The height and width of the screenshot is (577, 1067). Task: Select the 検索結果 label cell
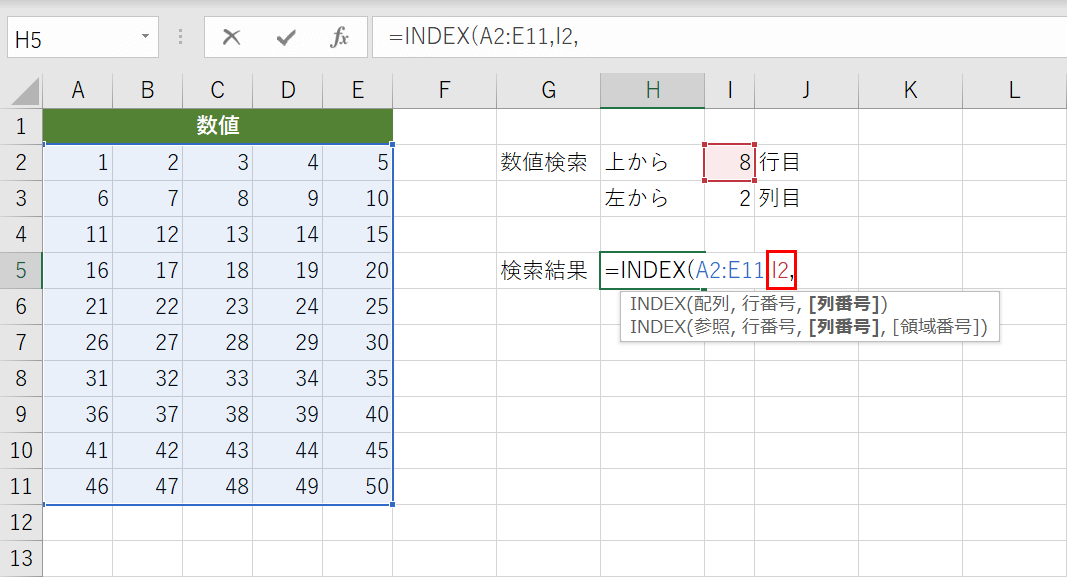[x=548, y=271]
